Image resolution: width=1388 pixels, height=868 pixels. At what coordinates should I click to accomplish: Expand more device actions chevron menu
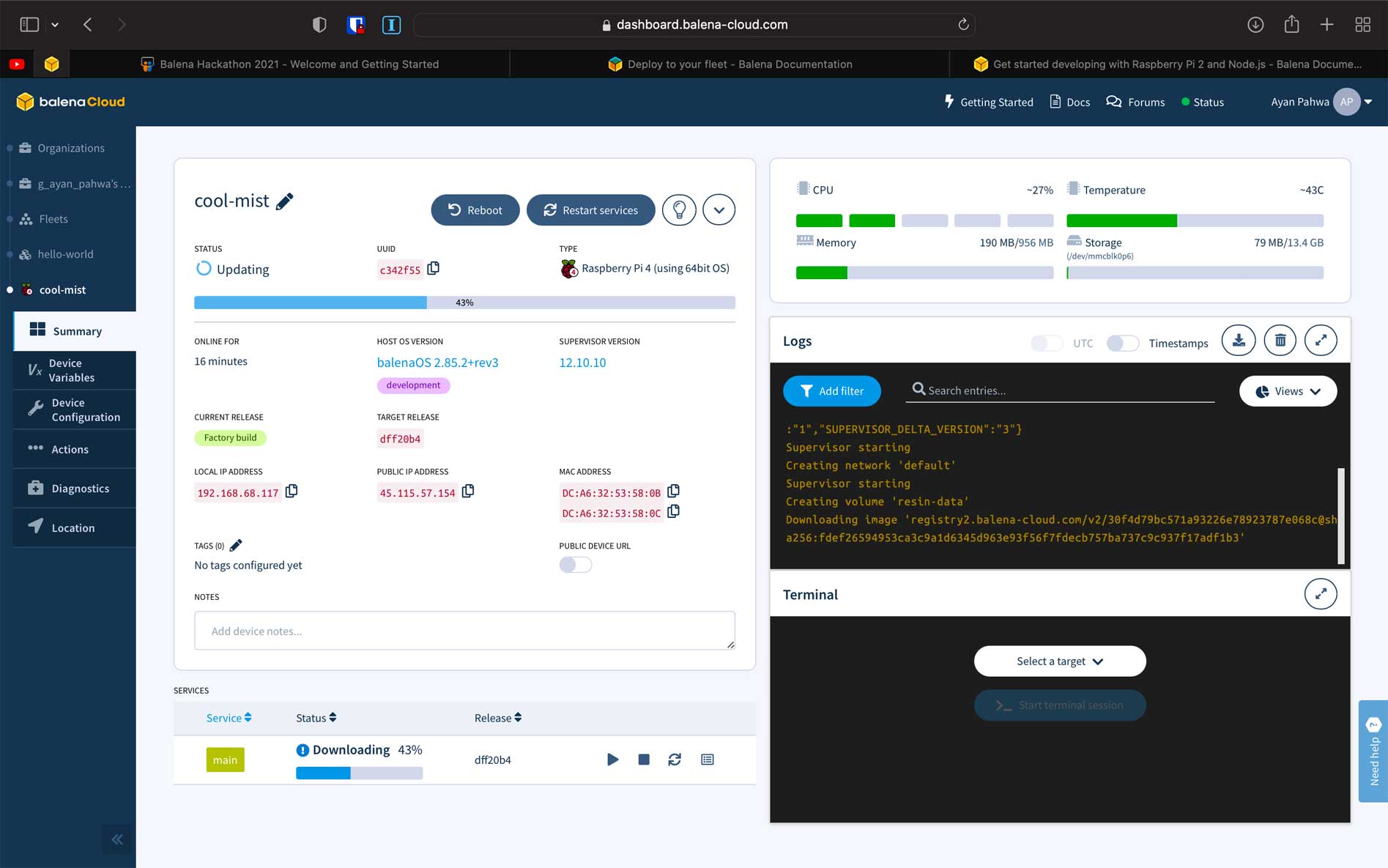719,210
